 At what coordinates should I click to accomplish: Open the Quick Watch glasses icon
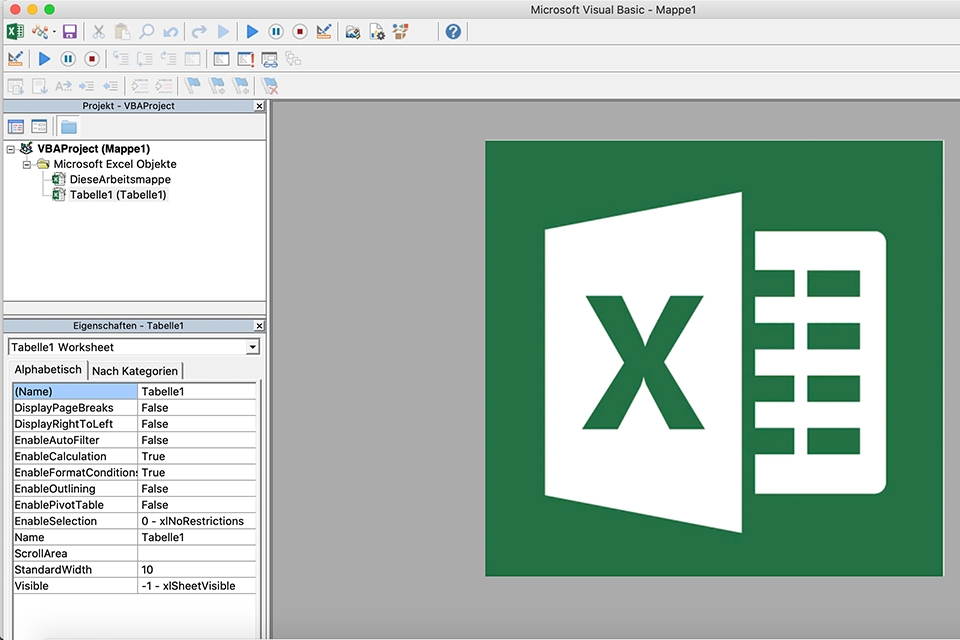[x=269, y=59]
